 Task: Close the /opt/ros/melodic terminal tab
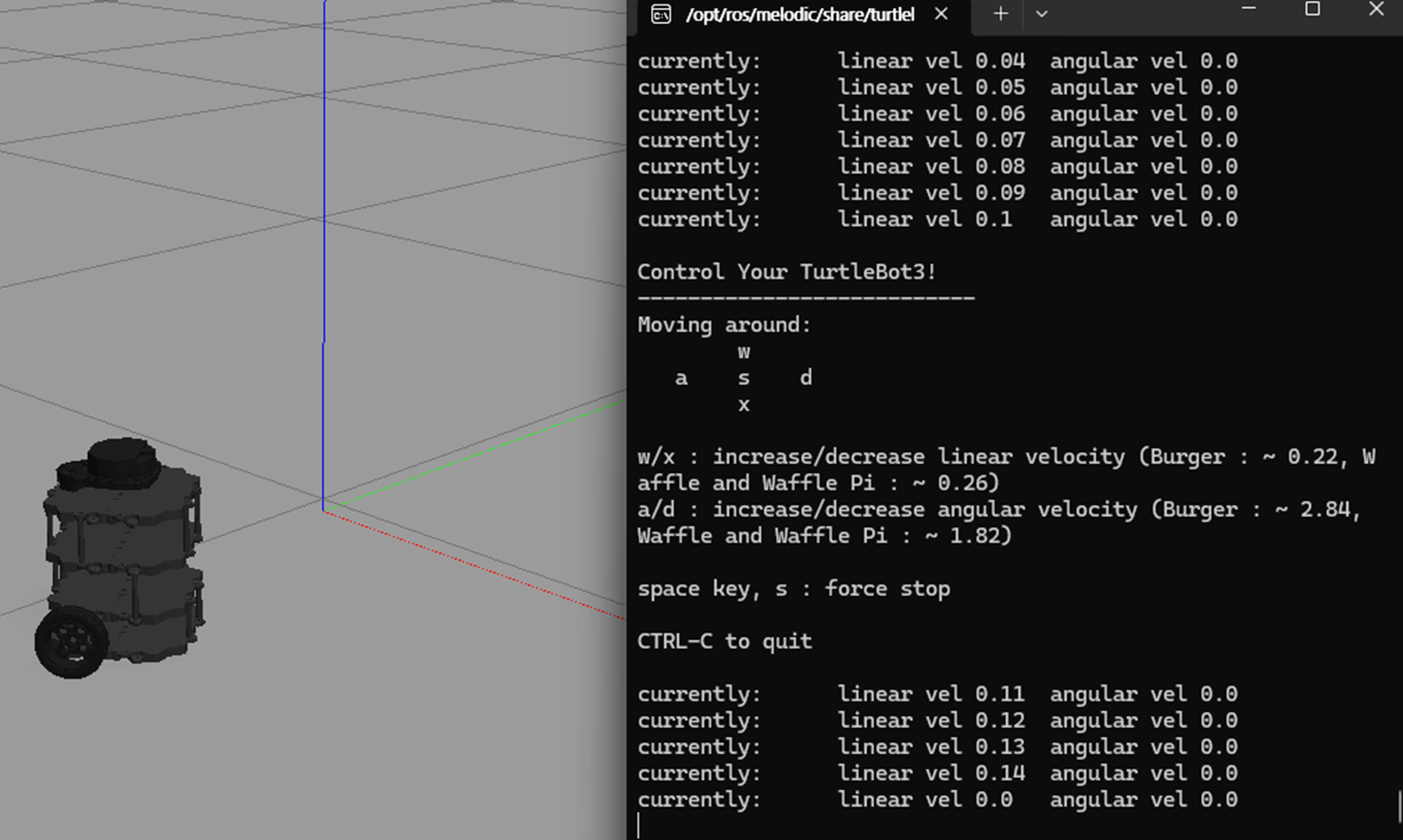click(x=941, y=14)
